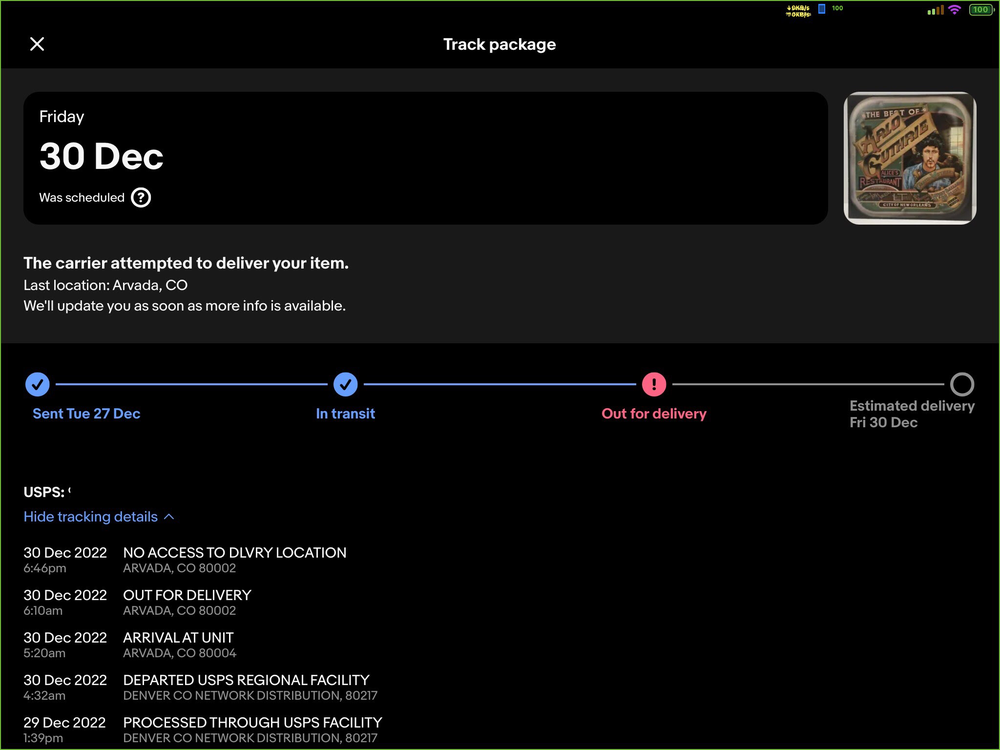Select 'NO ACCESS TO DLVRY LOCATION' tracking entry
Viewport: 1000px width, 750px height.
(234, 552)
